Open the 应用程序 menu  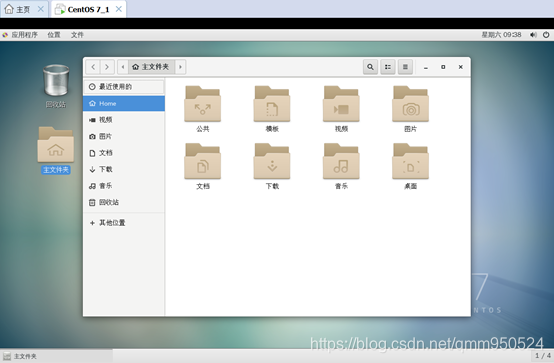pyautogui.click(x=20, y=35)
